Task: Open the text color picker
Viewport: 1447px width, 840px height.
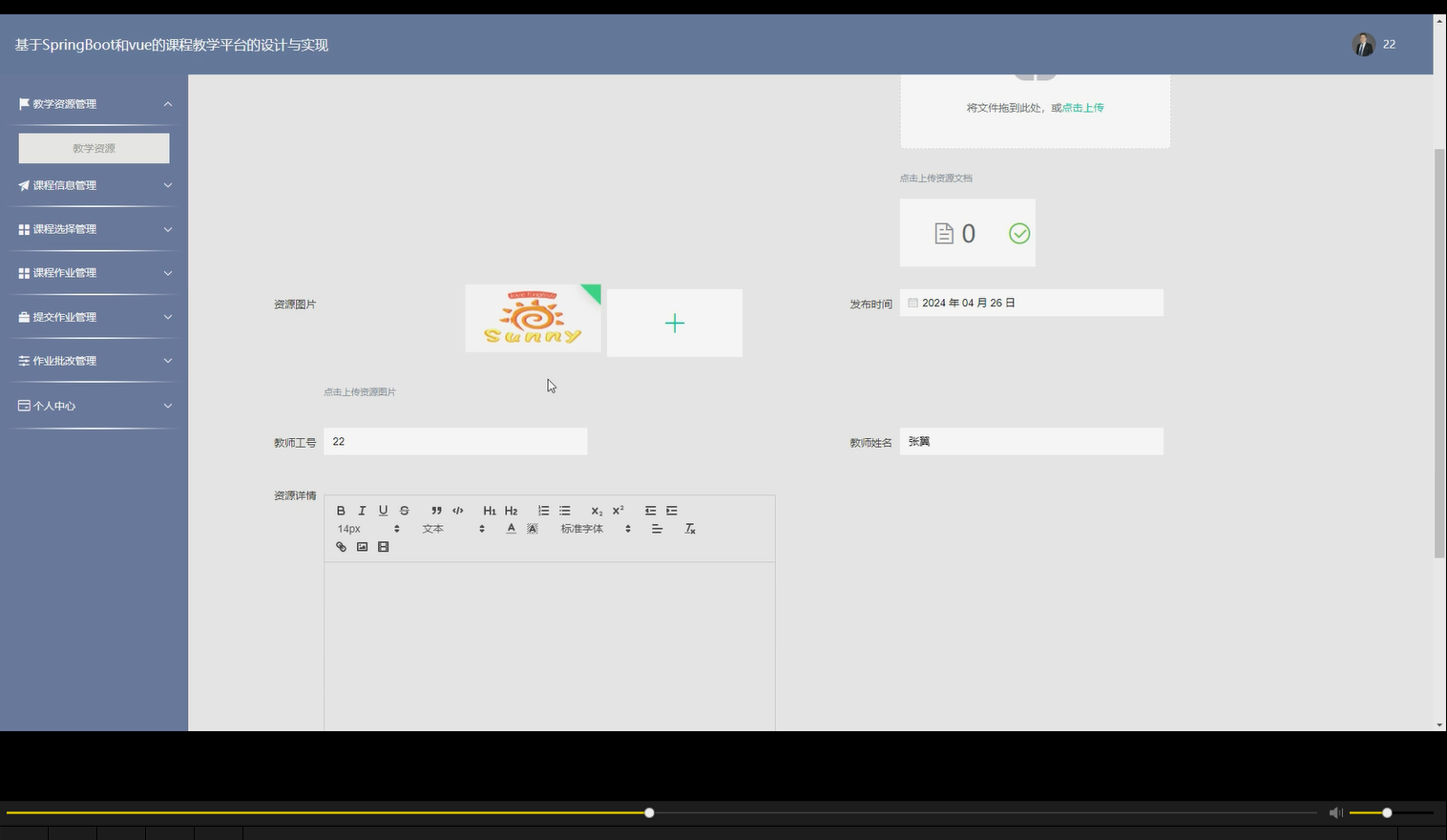Action: tap(512, 529)
